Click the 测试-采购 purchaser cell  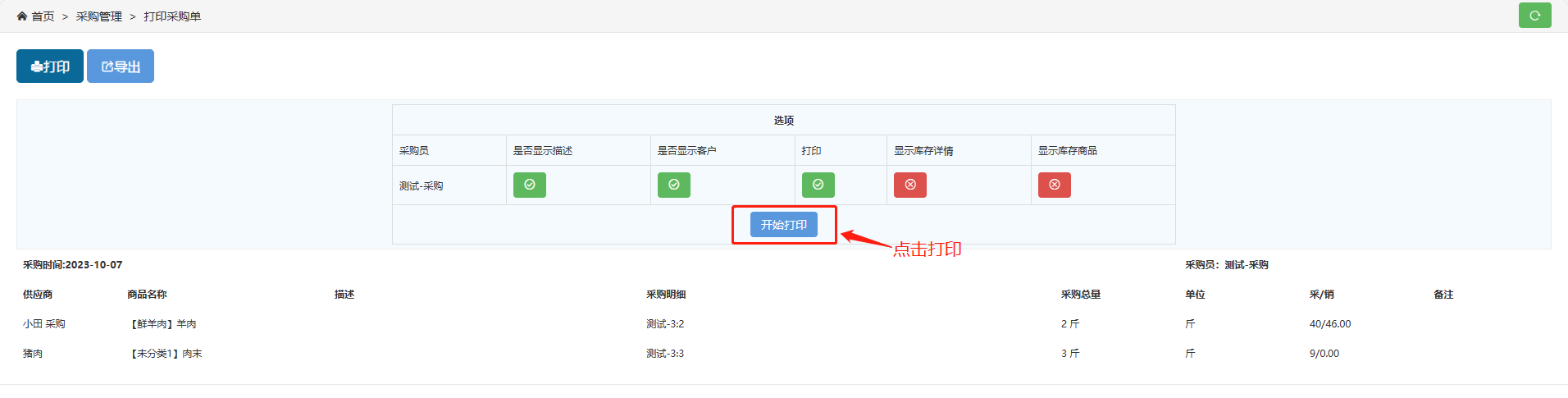422,186
